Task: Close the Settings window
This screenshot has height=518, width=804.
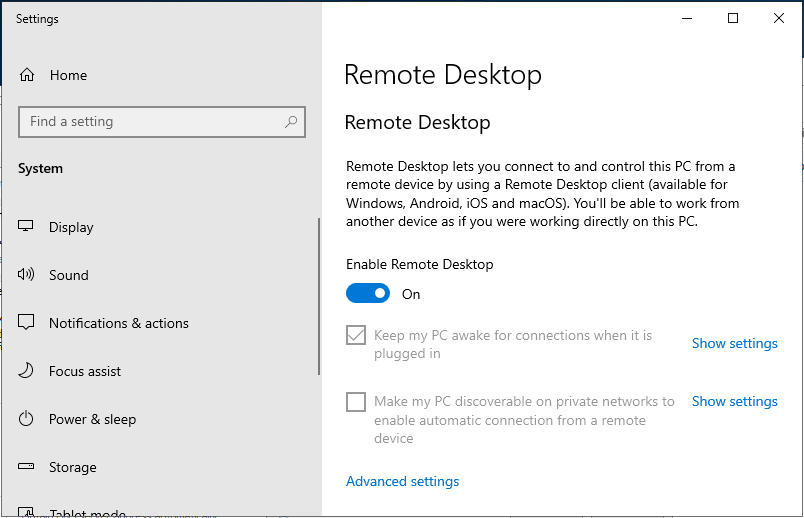Action: (778, 18)
